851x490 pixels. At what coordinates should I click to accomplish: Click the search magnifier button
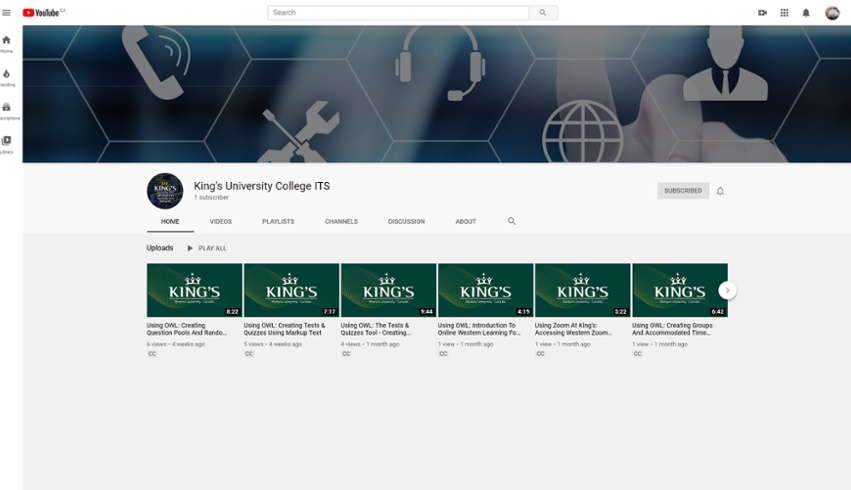point(543,12)
